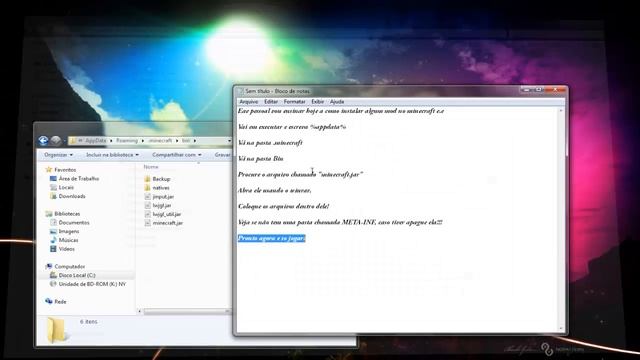Open Locais in the Favoritos list
640x360 pixels.
tap(66, 187)
